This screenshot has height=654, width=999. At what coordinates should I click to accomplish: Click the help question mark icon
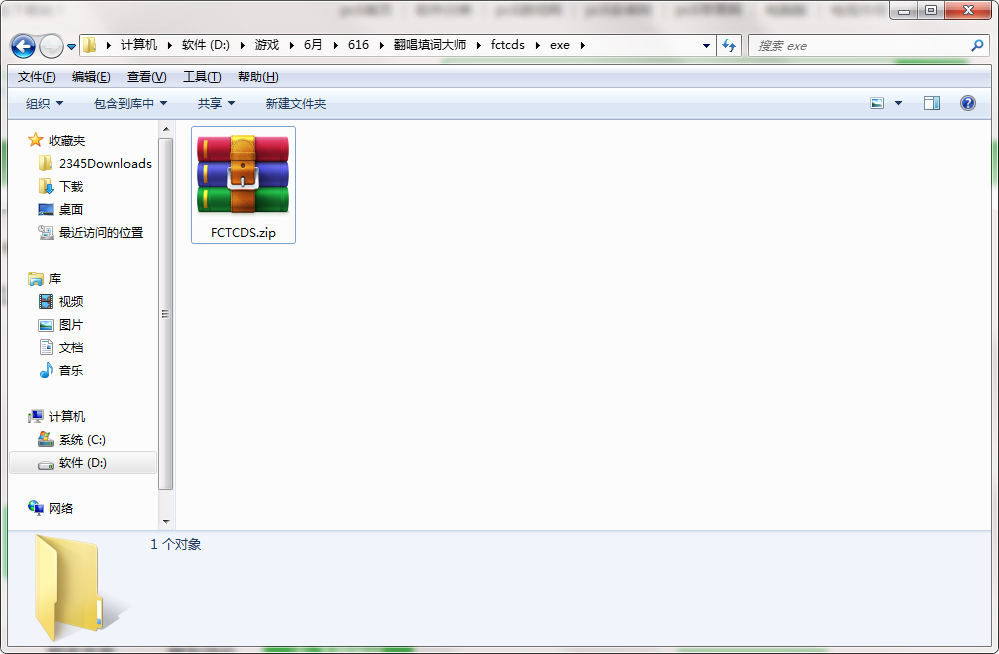coord(967,103)
